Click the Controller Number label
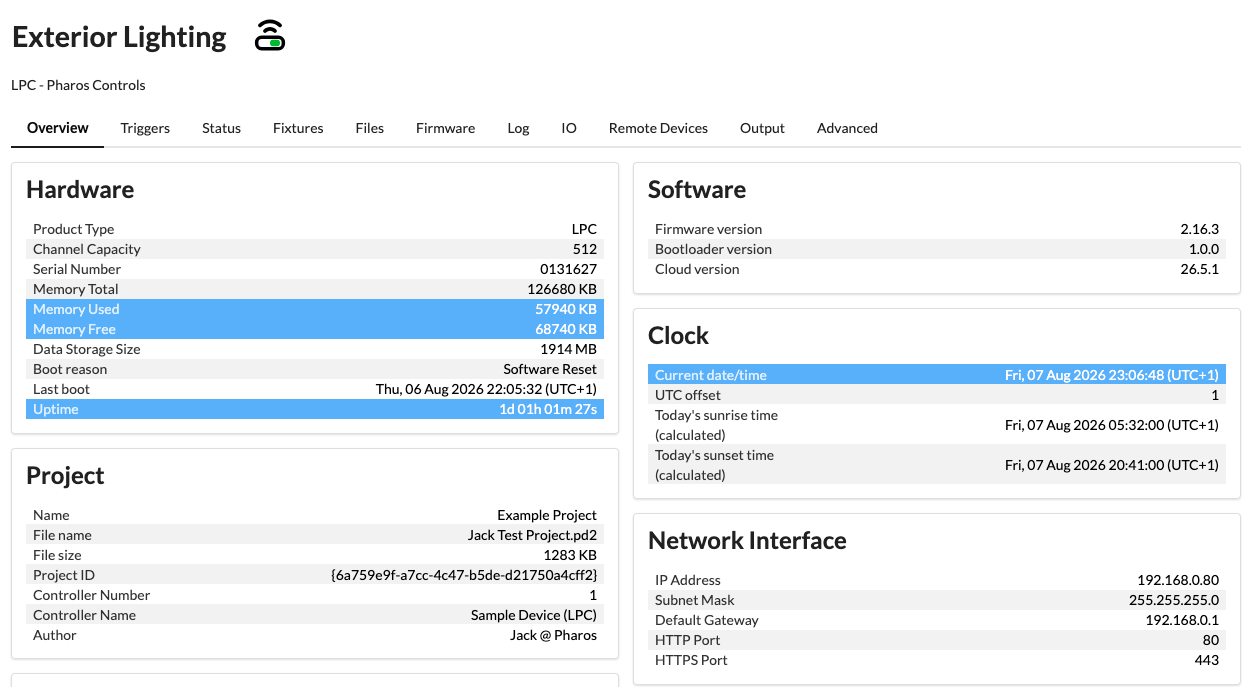This screenshot has width=1251, height=687. click(x=92, y=595)
